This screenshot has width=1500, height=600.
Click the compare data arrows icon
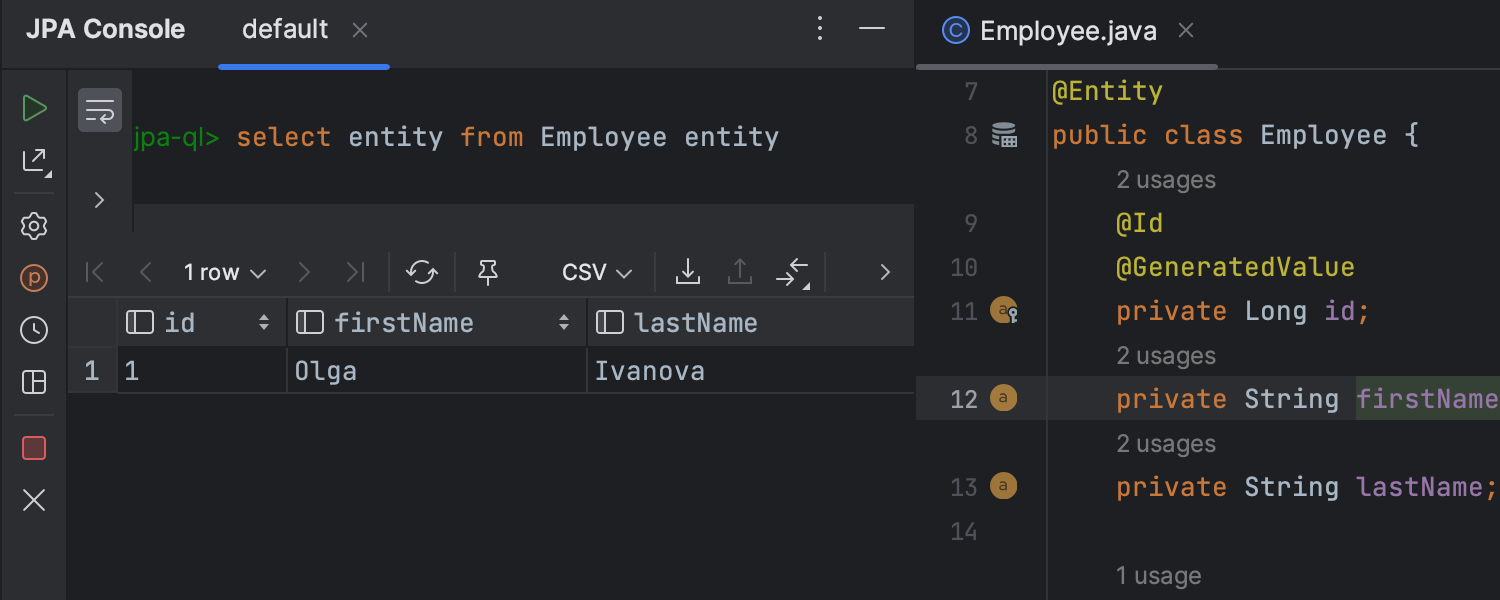click(793, 272)
